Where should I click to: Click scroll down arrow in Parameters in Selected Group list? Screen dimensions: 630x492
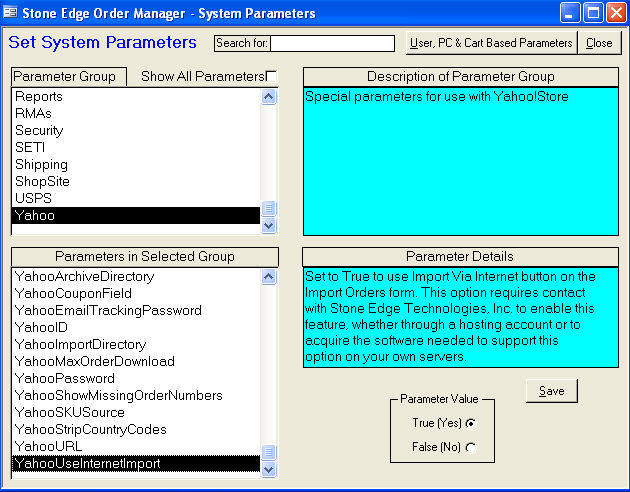(269, 469)
